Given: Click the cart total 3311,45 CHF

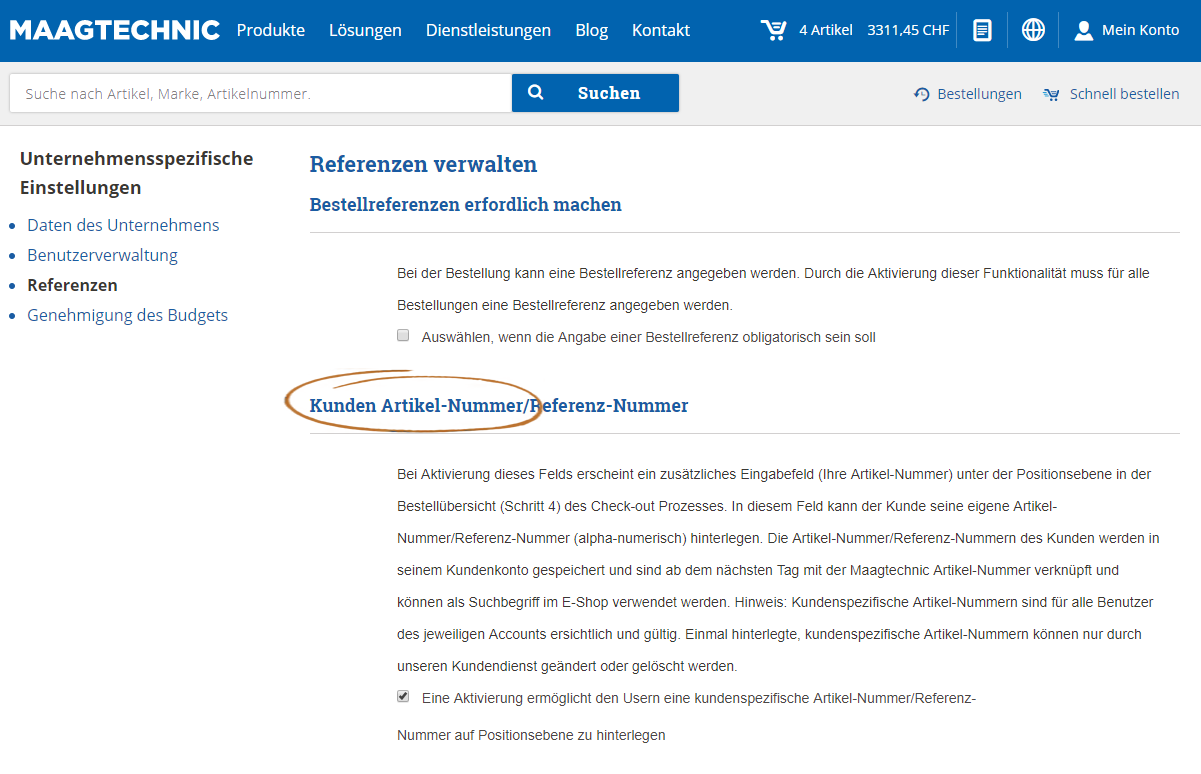Looking at the screenshot, I should point(908,30).
